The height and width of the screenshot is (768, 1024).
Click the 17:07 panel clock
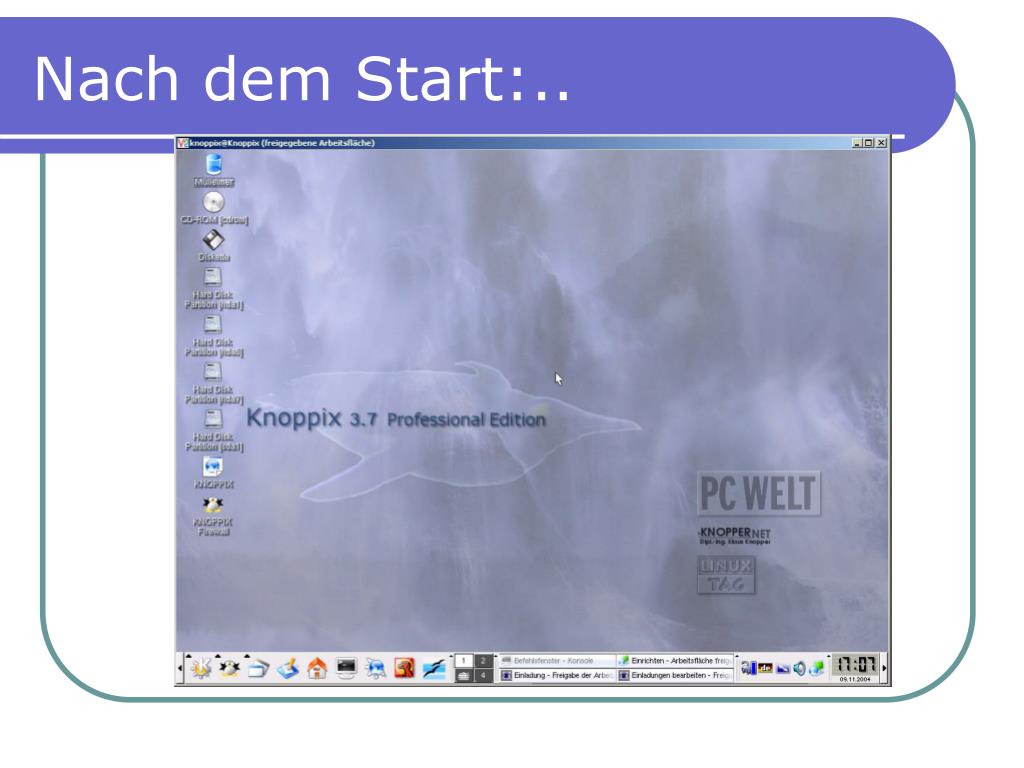tap(856, 665)
